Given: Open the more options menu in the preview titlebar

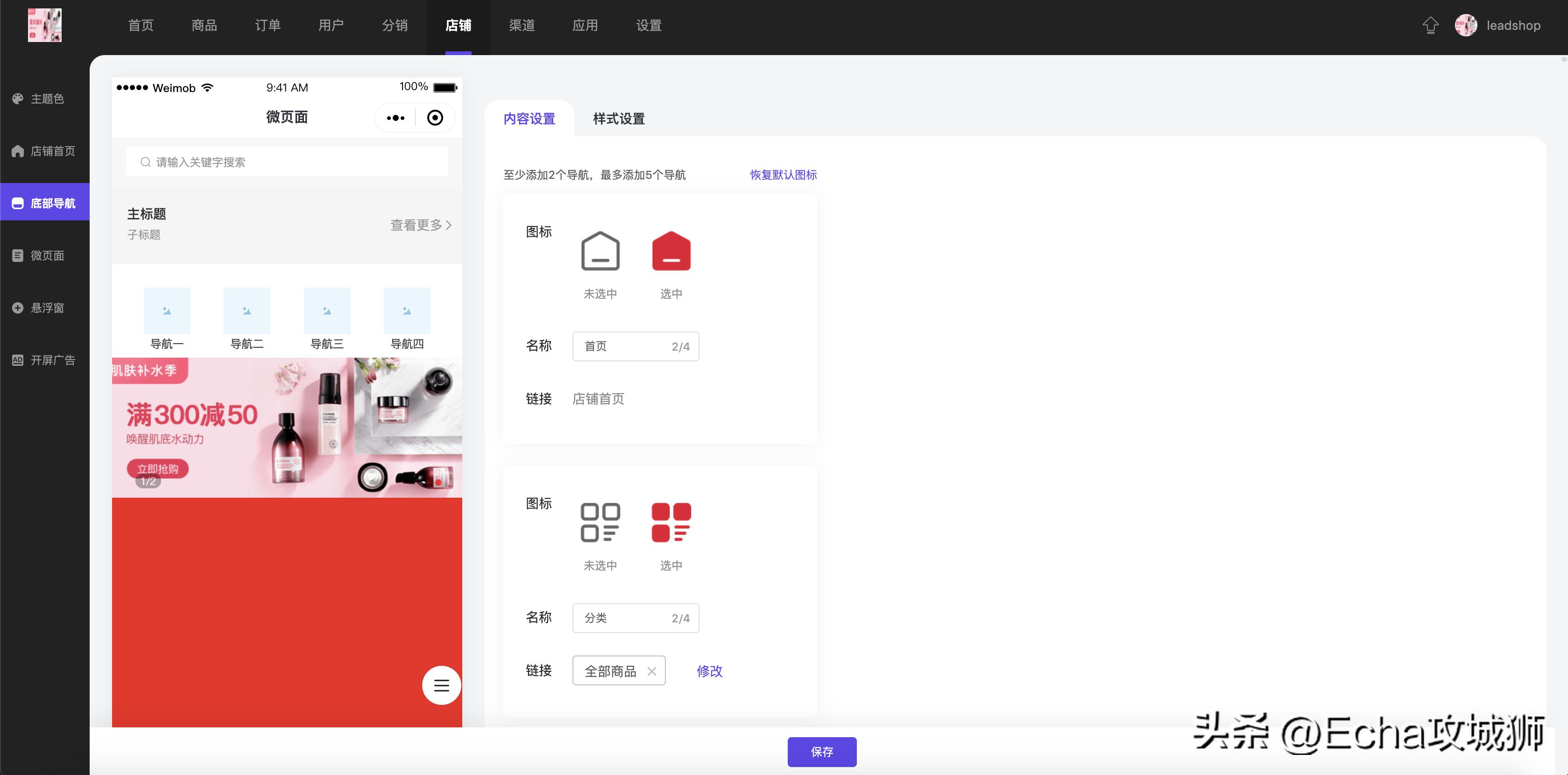Looking at the screenshot, I should [396, 118].
